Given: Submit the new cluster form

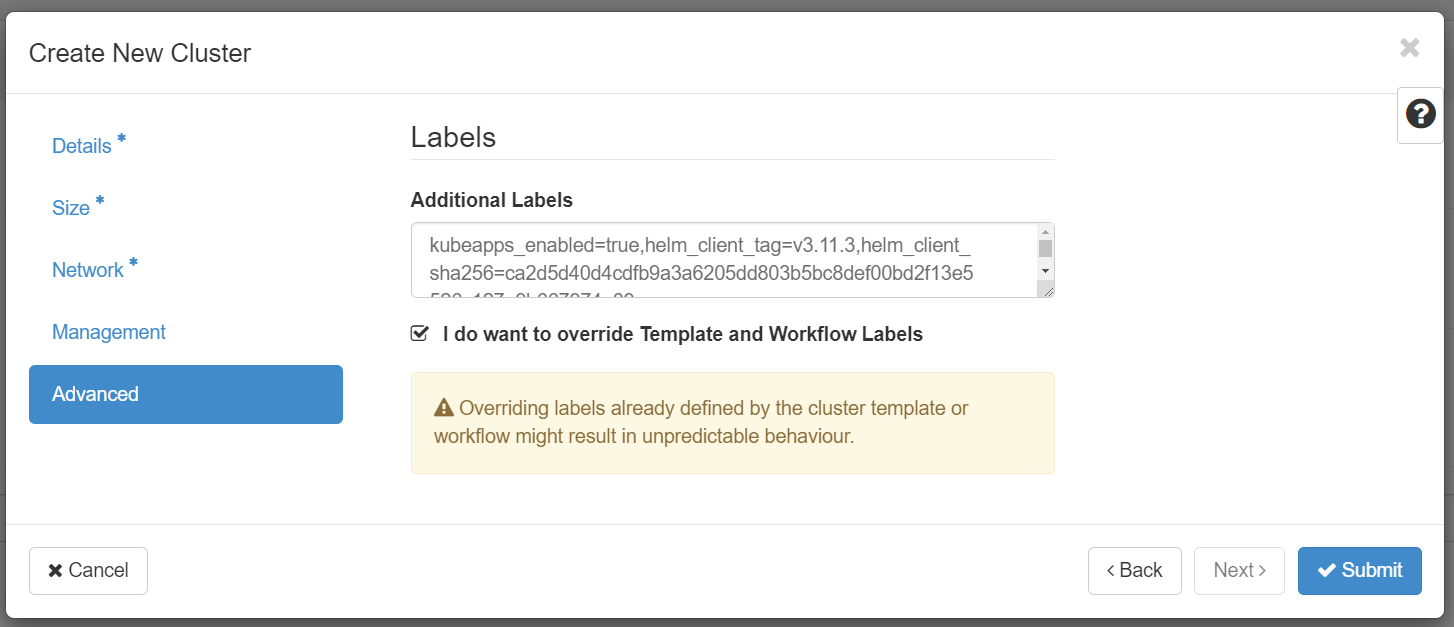Looking at the screenshot, I should coord(1359,570).
